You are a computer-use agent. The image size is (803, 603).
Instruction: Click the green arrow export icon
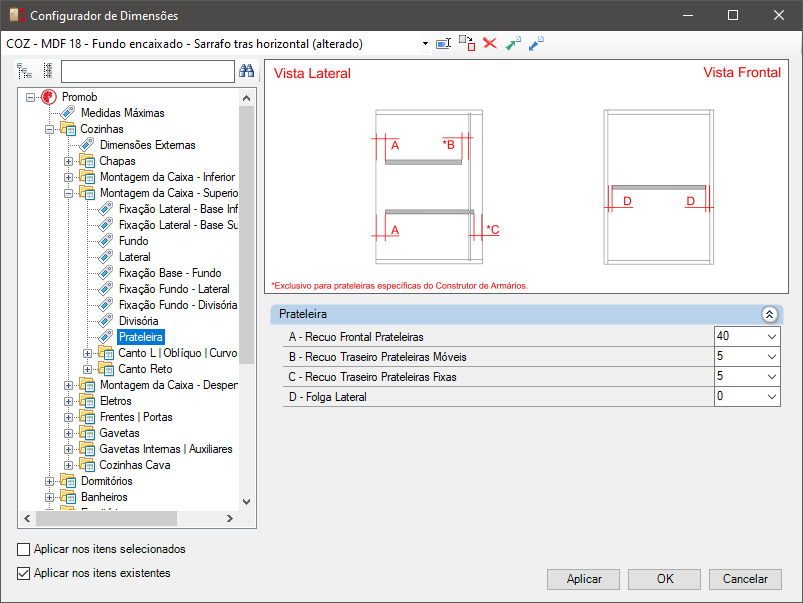[x=513, y=44]
